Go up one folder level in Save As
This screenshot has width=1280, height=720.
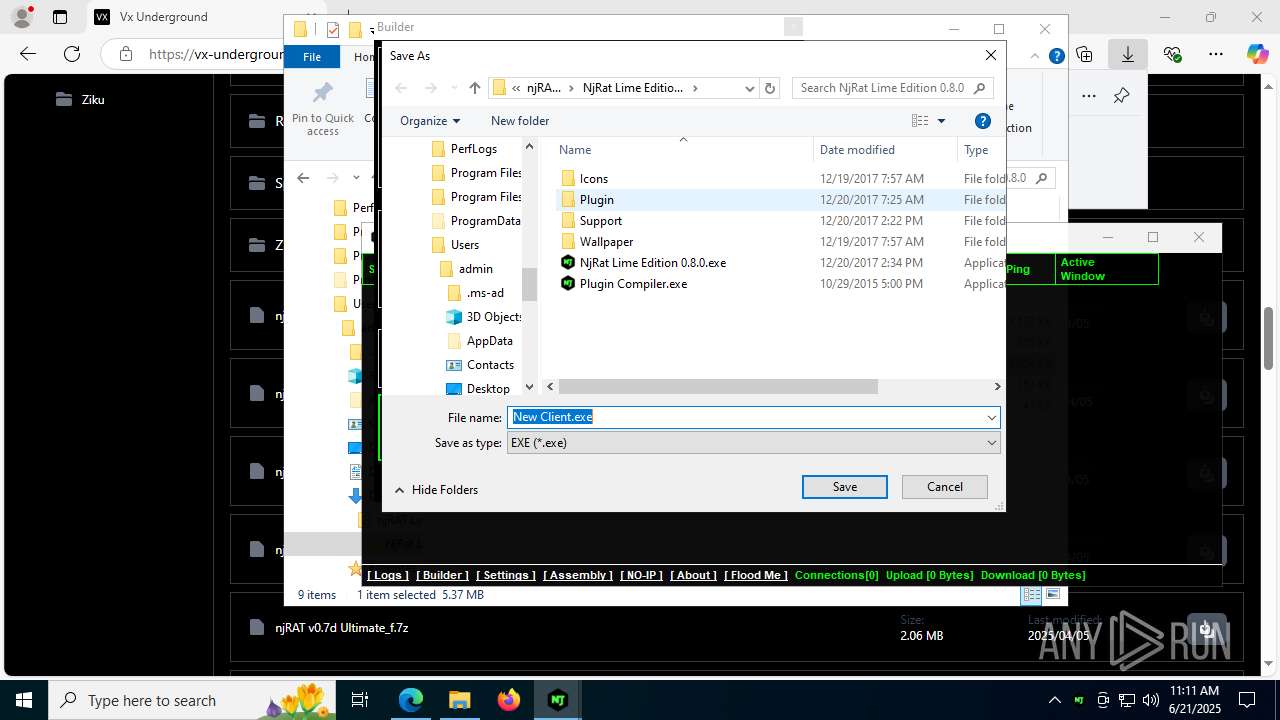[475, 88]
